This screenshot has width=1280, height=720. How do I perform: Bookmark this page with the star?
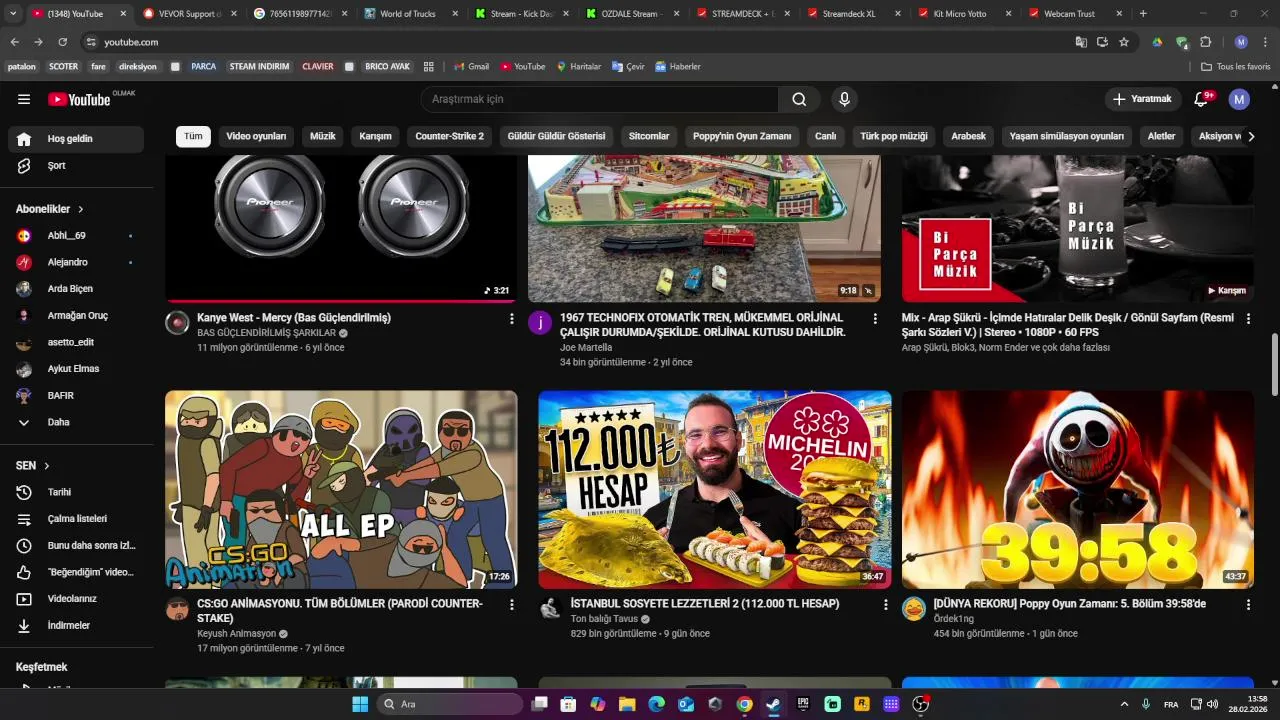(x=1124, y=42)
